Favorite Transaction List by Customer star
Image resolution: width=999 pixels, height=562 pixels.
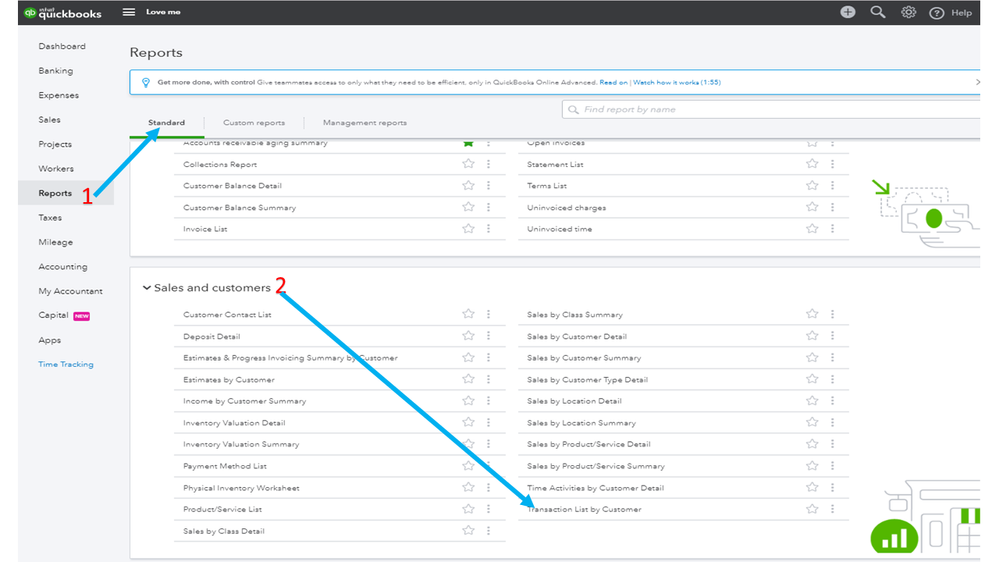[x=812, y=509]
